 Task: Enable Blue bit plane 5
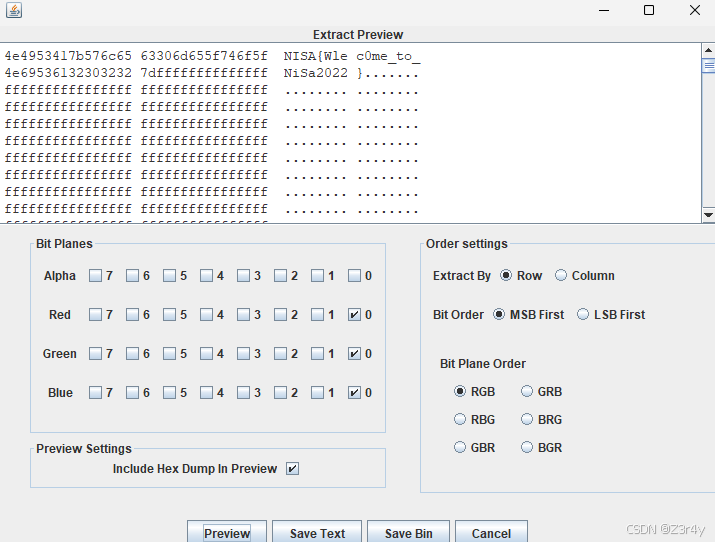tap(169, 392)
